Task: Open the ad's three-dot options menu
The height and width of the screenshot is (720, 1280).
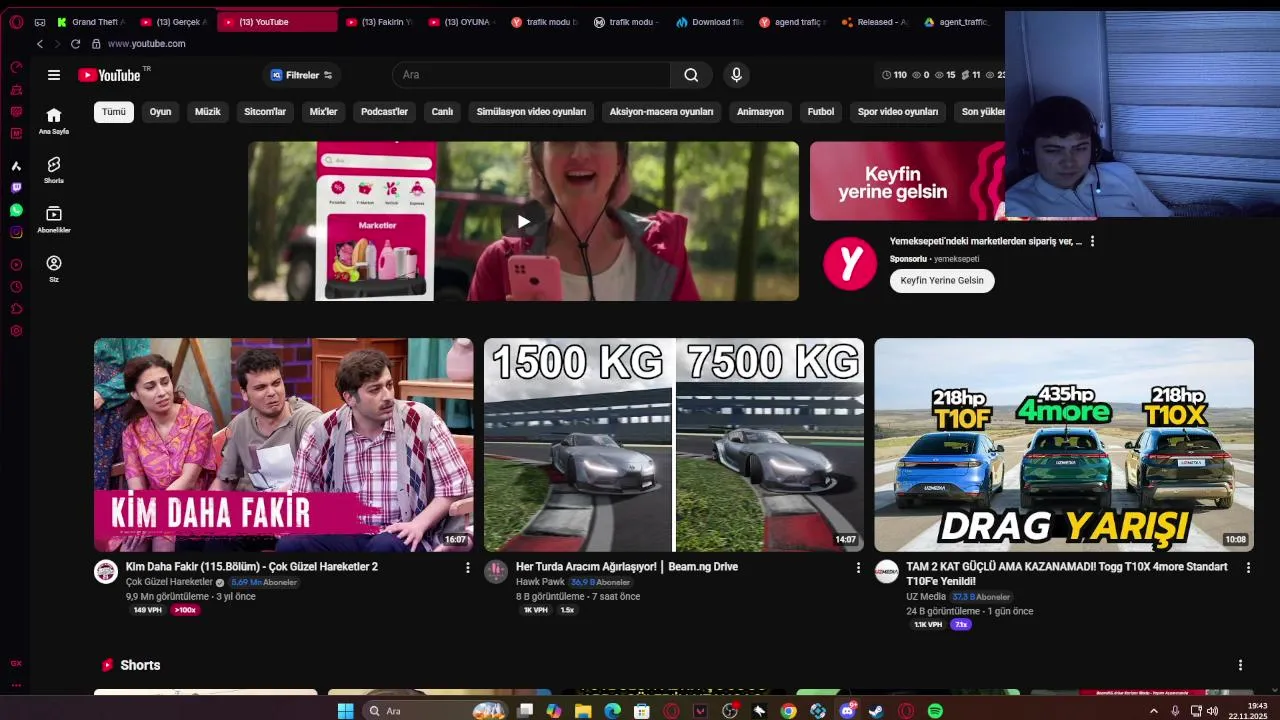Action: [x=1092, y=241]
